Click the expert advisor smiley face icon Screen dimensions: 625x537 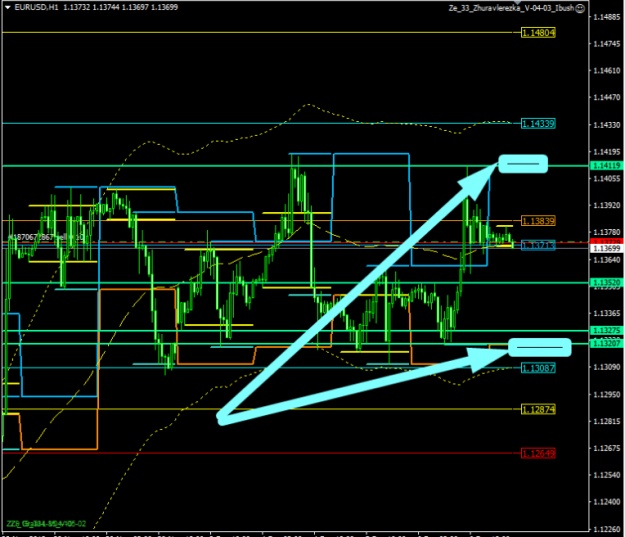point(609,8)
